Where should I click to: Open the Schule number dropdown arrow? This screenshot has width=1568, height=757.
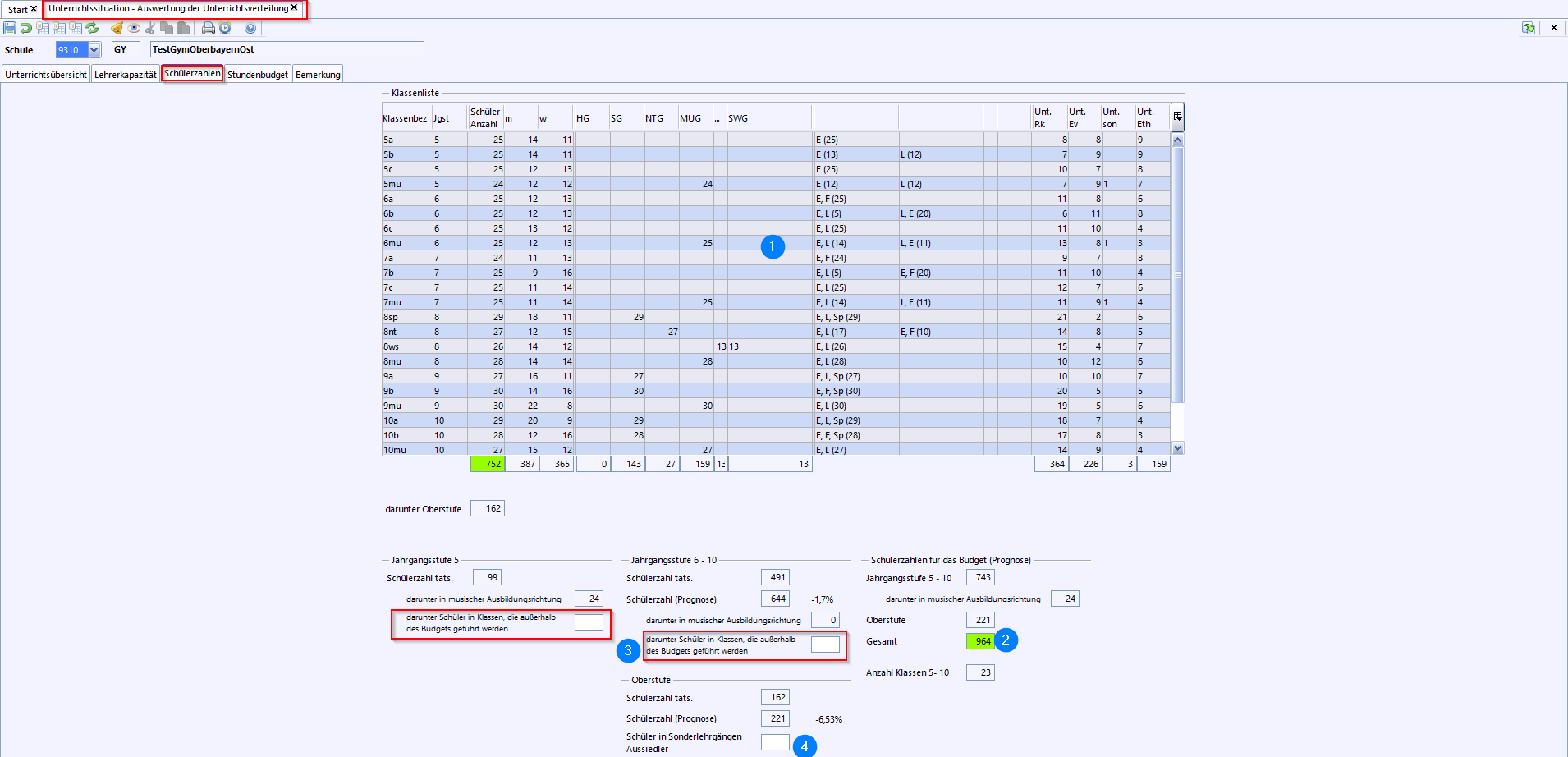pos(94,49)
